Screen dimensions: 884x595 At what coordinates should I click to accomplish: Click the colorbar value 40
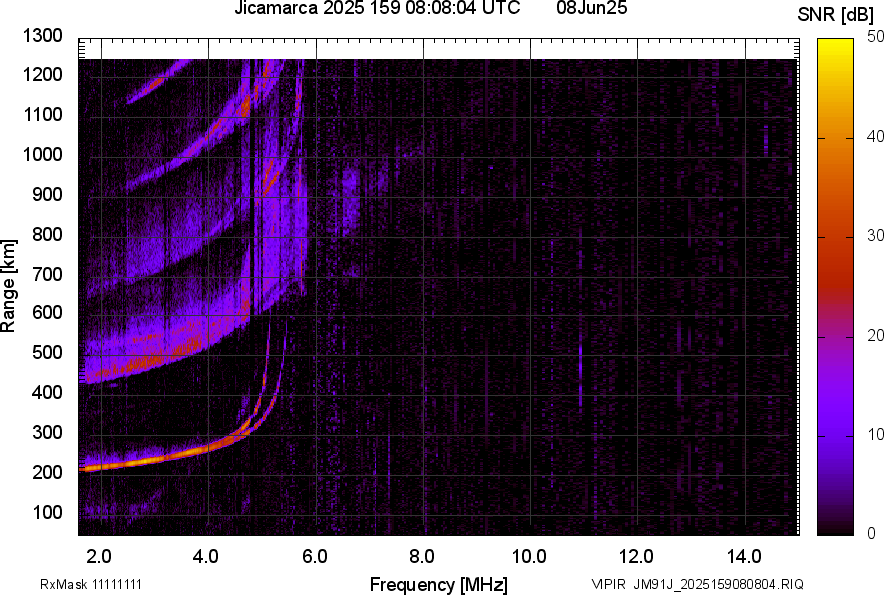[x=874, y=136]
